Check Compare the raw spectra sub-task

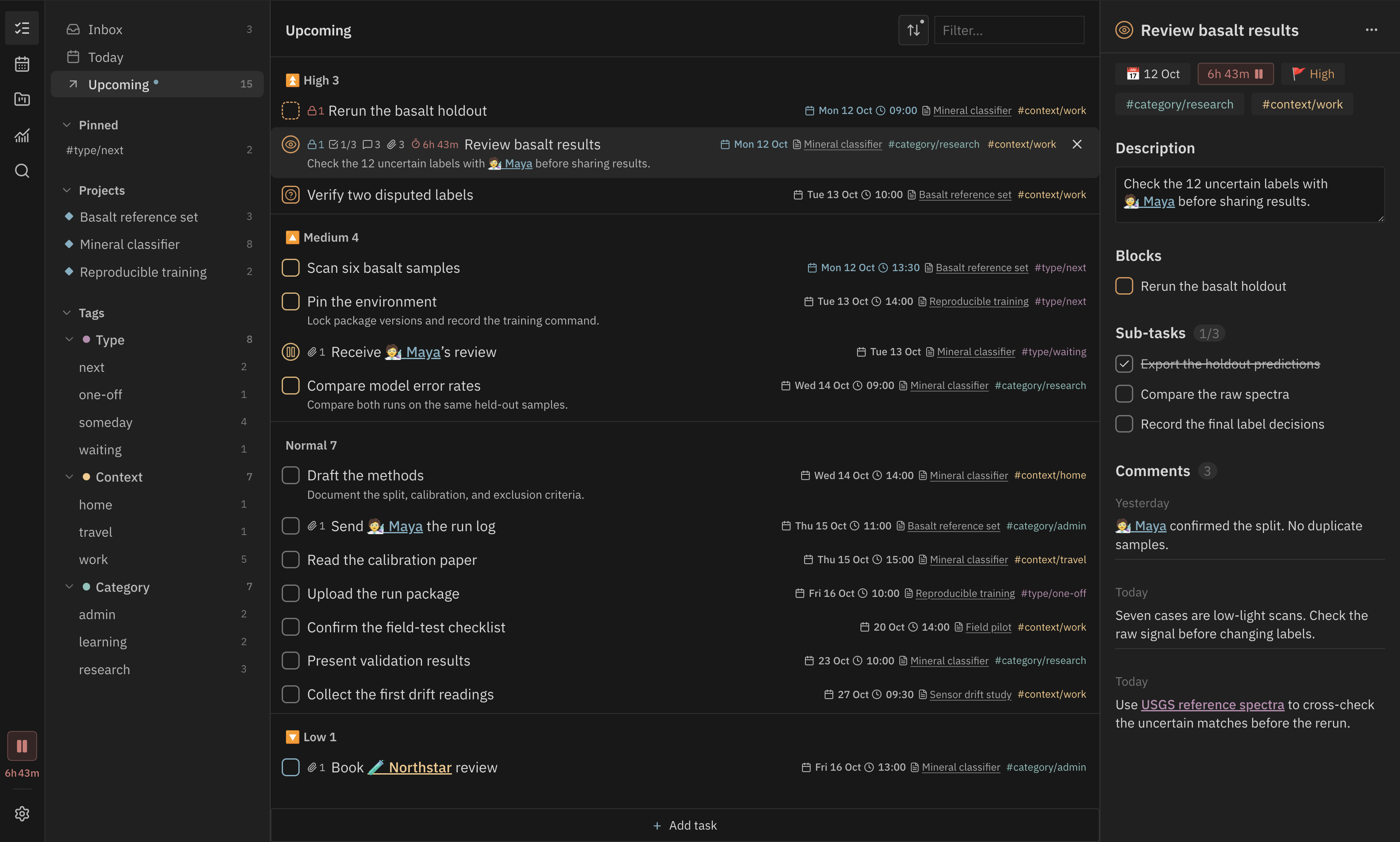(x=1124, y=394)
